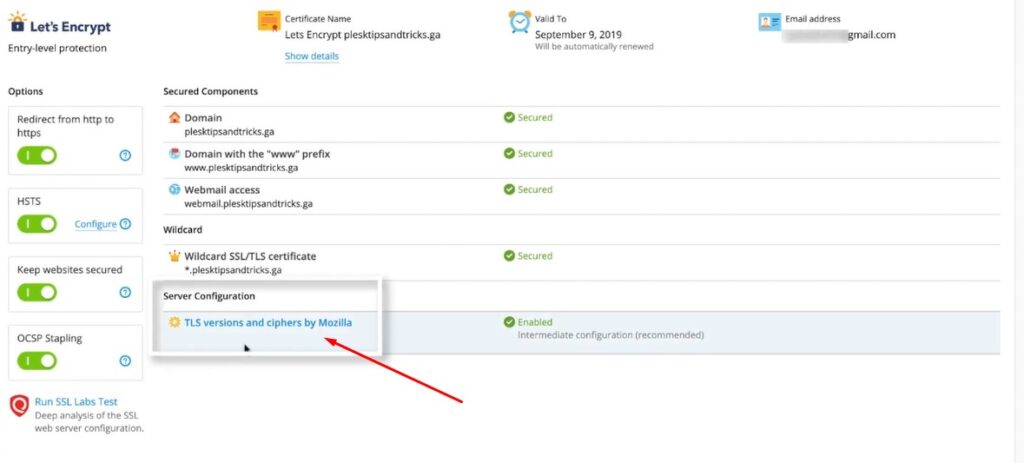Click the Secured check icon for www domain
The height and width of the screenshot is (463, 1024).
point(509,153)
